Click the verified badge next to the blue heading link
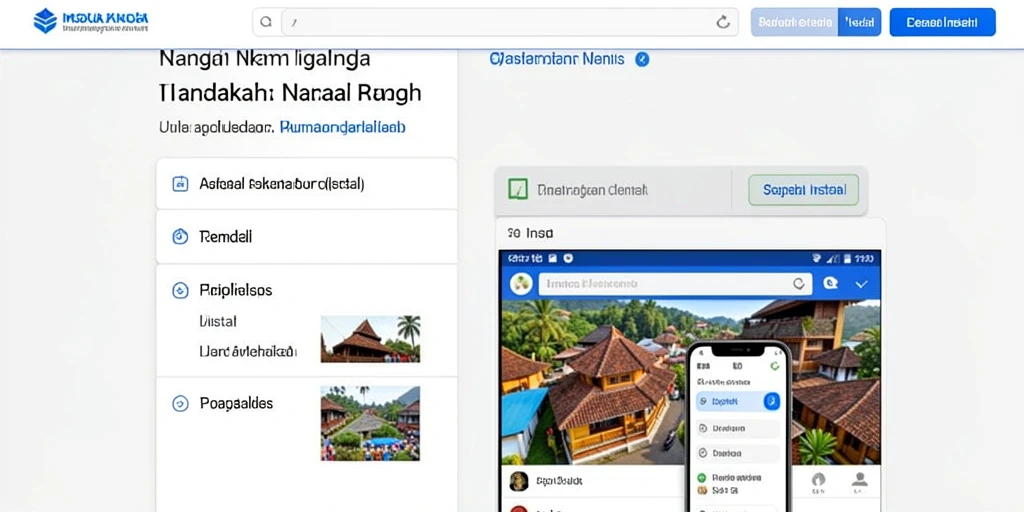 pos(643,59)
